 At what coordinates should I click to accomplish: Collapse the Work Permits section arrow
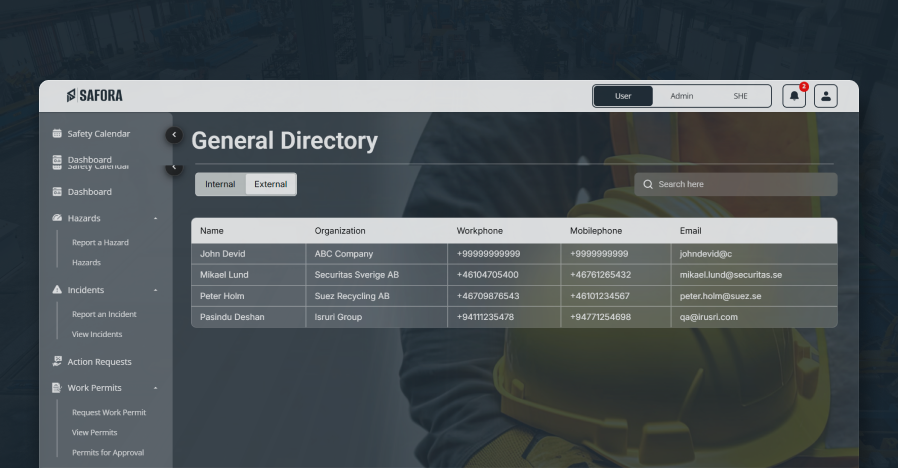pyautogui.click(x=155, y=388)
